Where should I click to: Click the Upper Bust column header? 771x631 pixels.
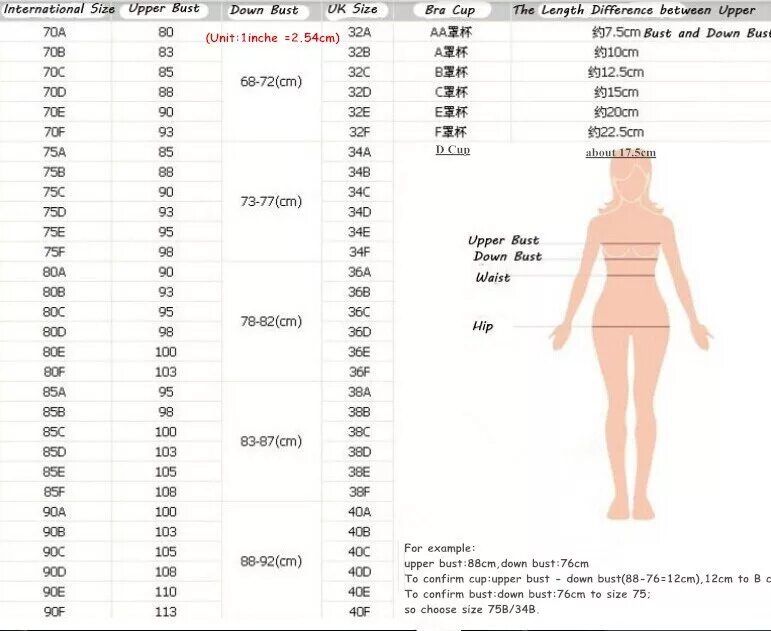164,9
